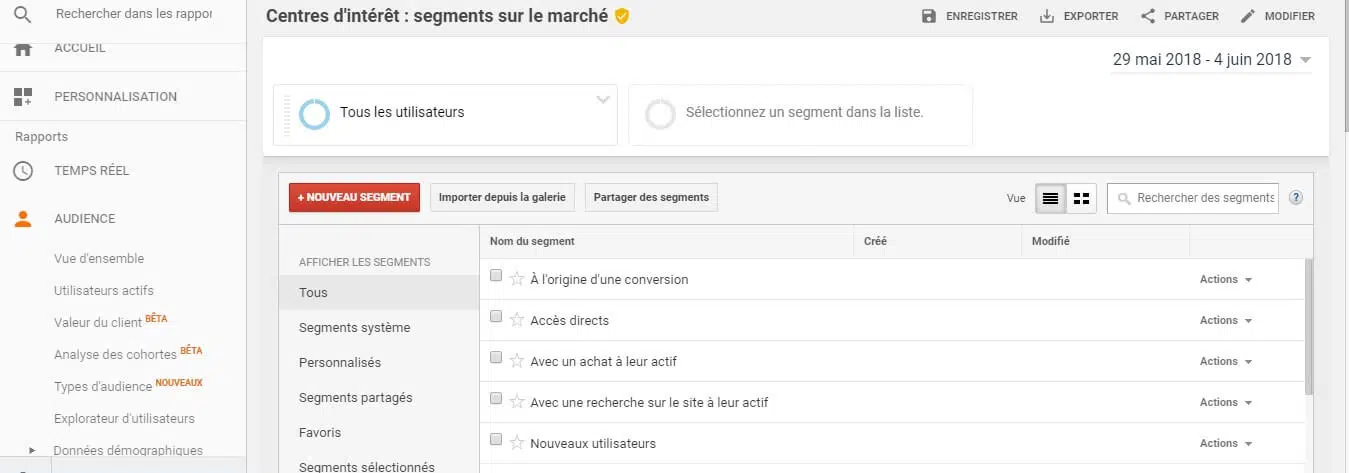The height and width of the screenshot is (473, 1349).
Task: Expand the Données démographiques tree item
Action: click(32, 451)
